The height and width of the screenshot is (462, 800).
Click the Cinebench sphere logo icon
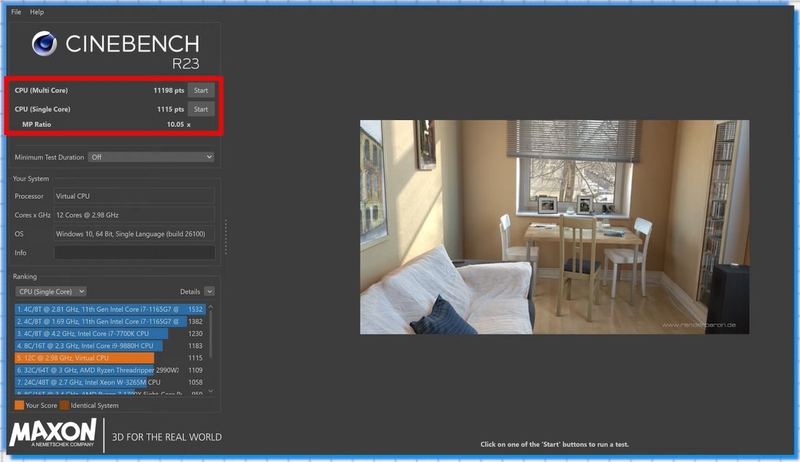tap(44, 43)
